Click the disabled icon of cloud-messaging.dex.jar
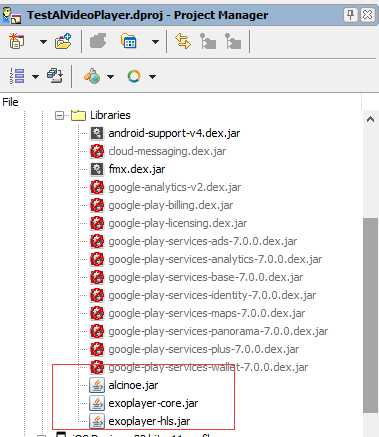This screenshot has width=379, height=437. (97, 151)
